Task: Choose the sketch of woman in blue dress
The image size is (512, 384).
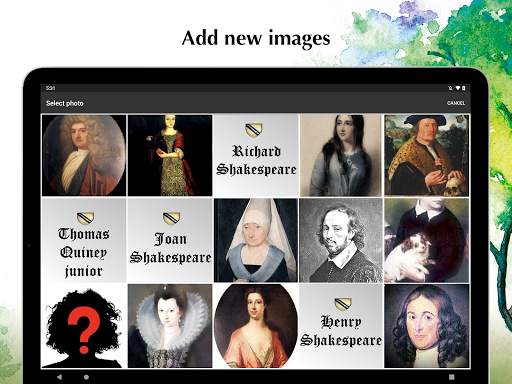Action: (341, 155)
